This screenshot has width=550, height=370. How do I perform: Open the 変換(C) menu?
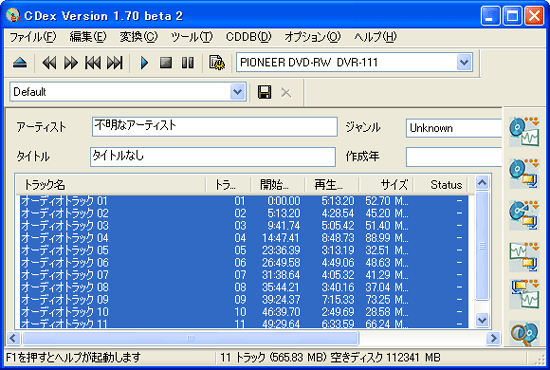pyautogui.click(x=139, y=37)
